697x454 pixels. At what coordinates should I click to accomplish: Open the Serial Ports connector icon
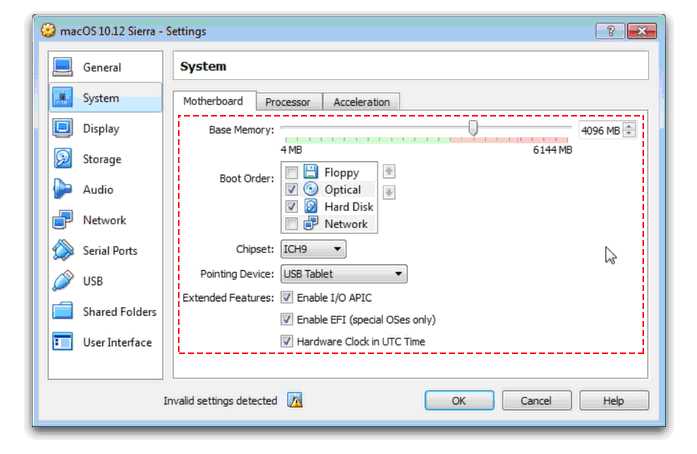(x=63, y=250)
